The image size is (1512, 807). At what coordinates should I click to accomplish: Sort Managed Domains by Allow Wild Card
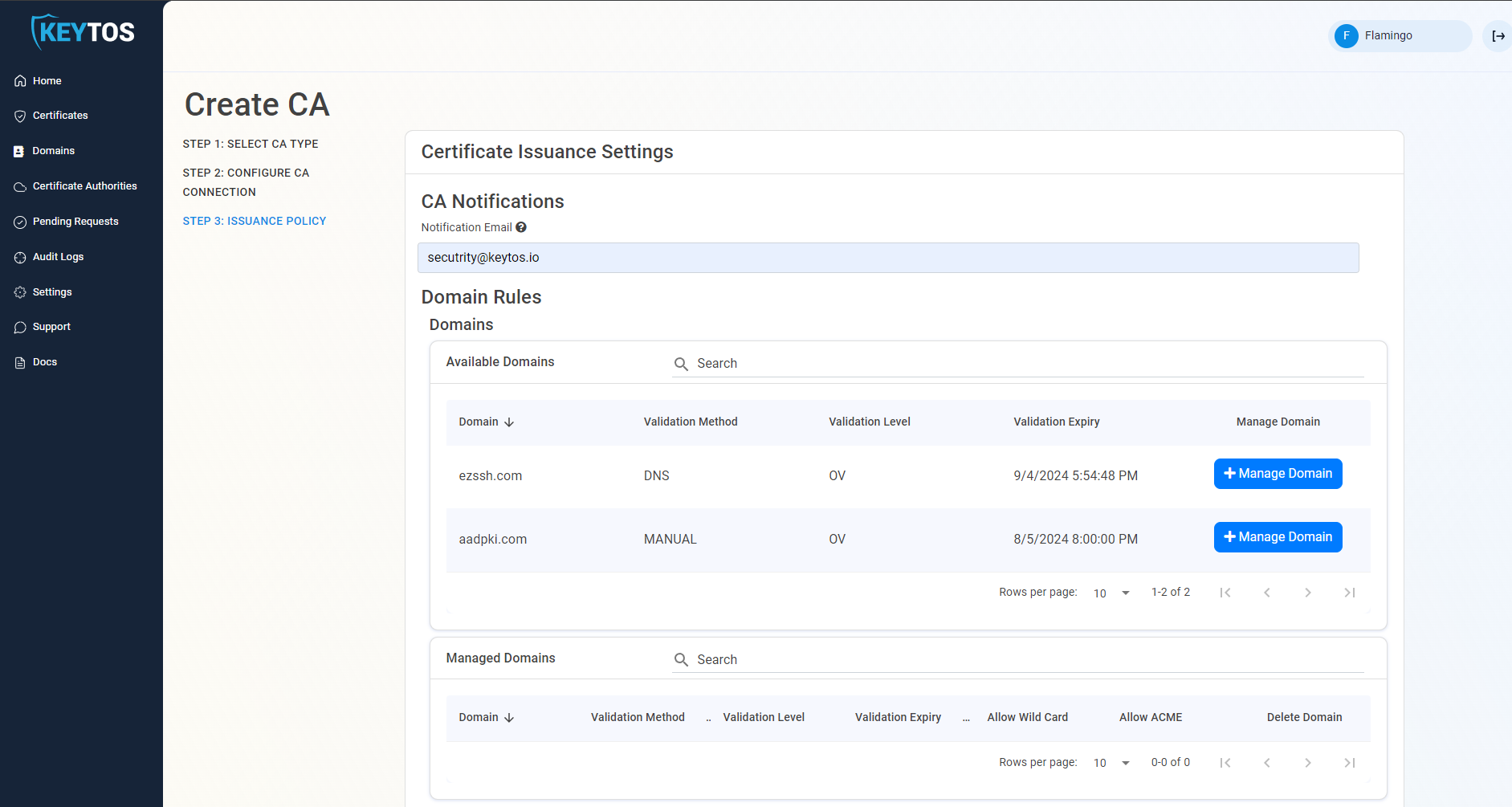pos(1028,717)
